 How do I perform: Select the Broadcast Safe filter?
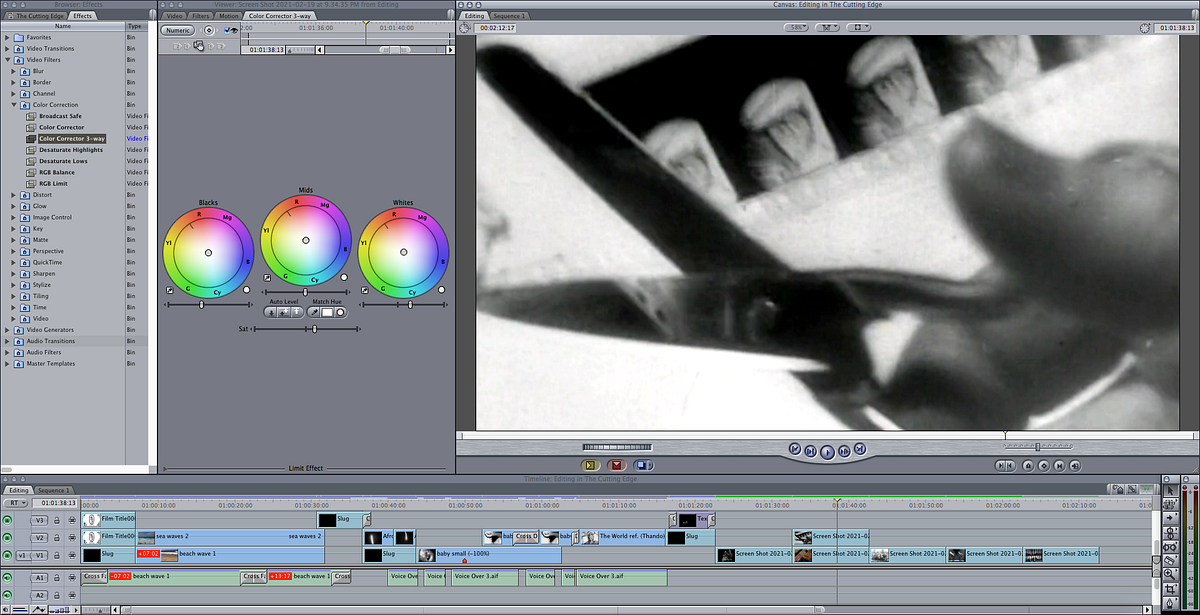pos(61,116)
